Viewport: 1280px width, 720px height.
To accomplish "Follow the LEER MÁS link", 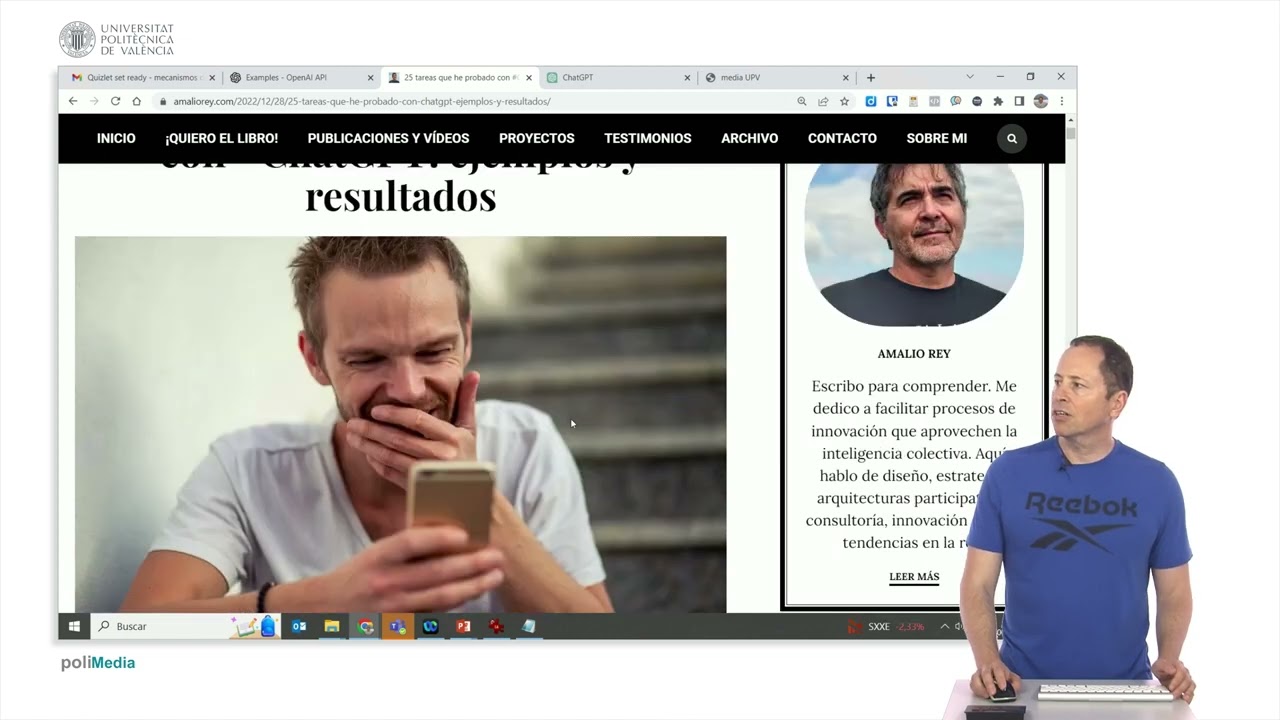I will tap(914, 577).
